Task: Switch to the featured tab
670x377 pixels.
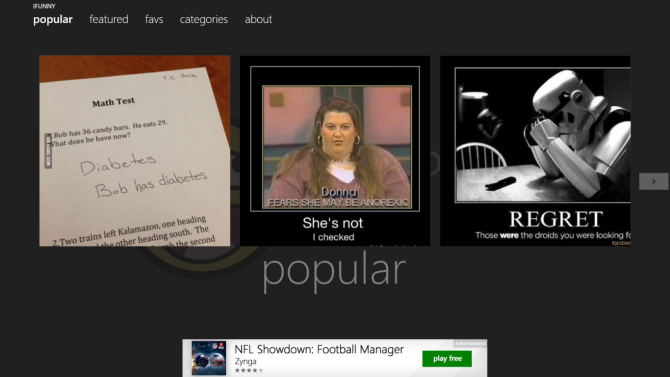Action: coord(109,19)
